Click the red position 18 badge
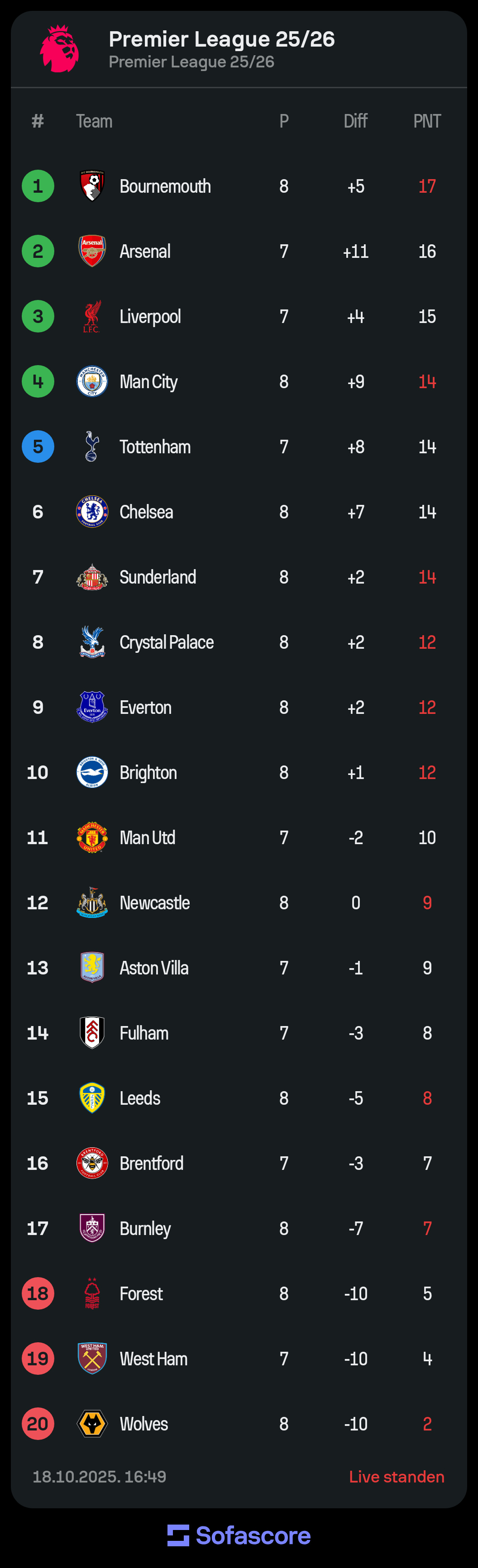The width and height of the screenshot is (478, 1568). pyautogui.click(x=38, y=1293)
